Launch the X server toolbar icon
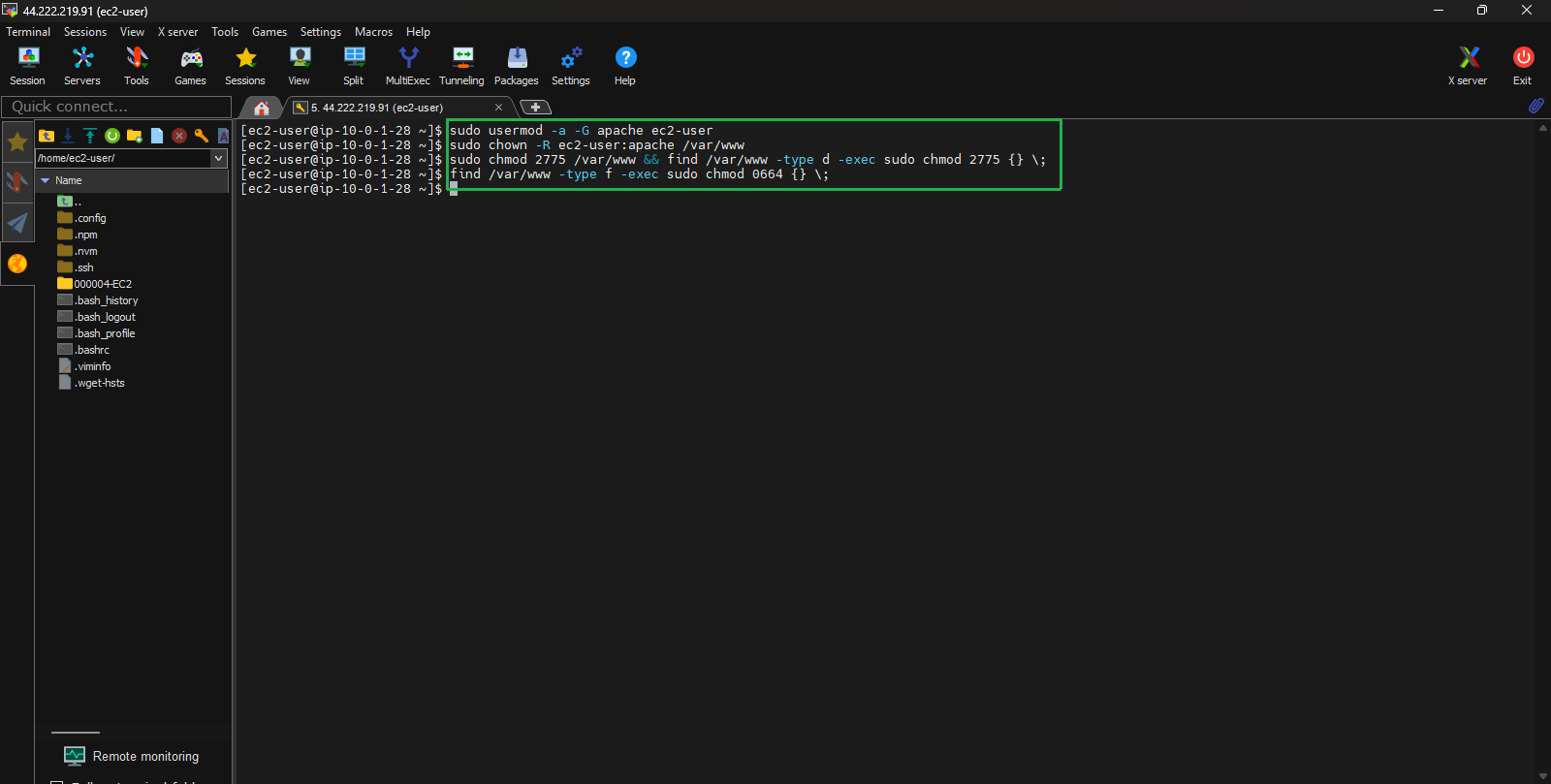Screen dimensions: 1551x784 pyautogui.click(x=1469, y=66)
